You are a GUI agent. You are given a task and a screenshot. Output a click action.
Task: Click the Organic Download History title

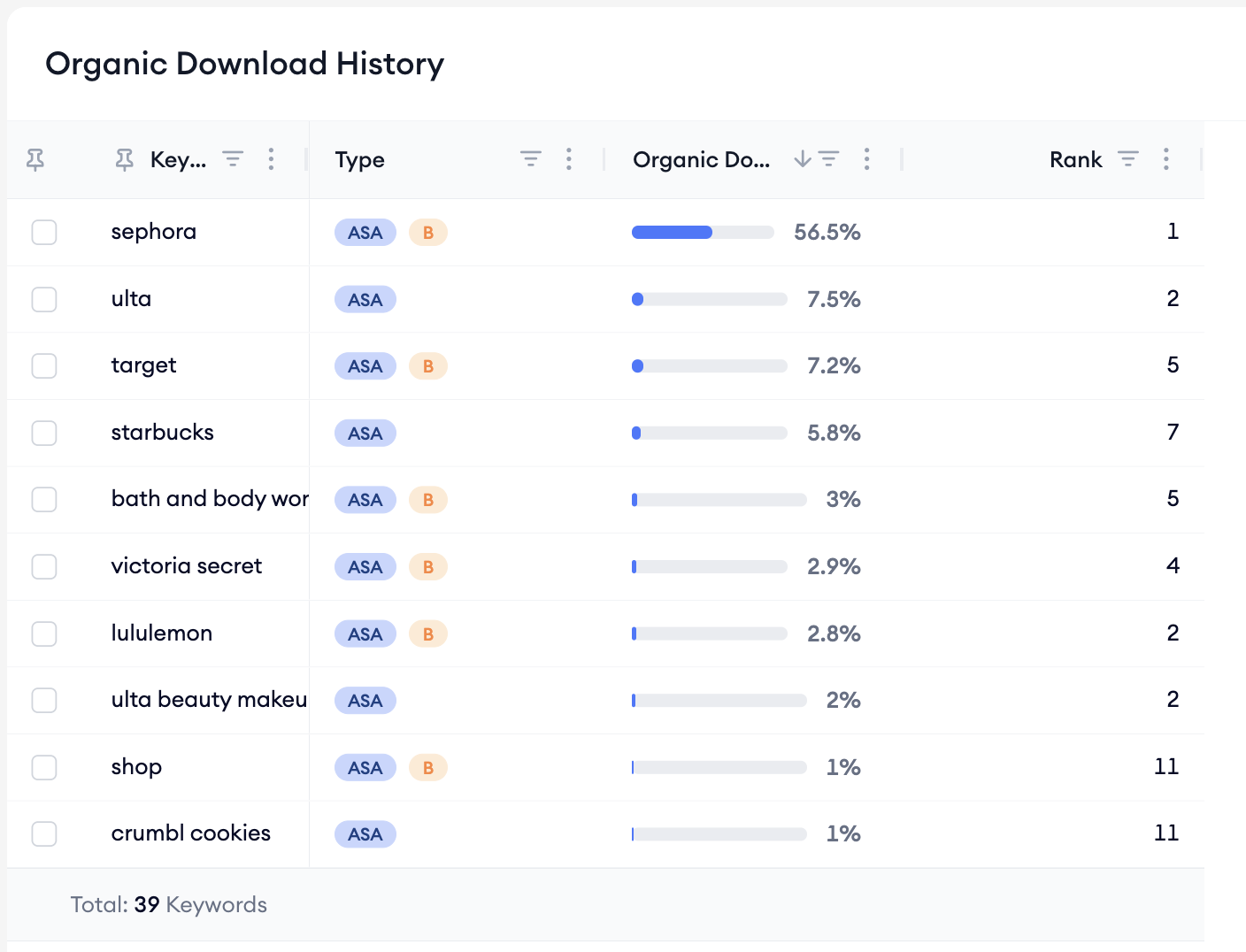245,64
